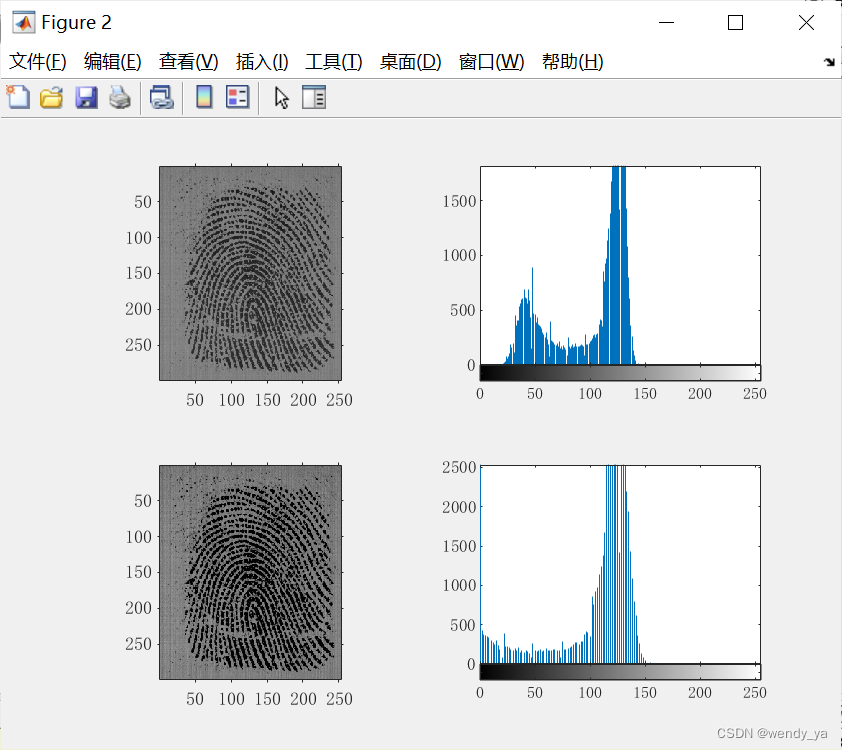Open the 插入(I) menu

click(x=262, y=62)
